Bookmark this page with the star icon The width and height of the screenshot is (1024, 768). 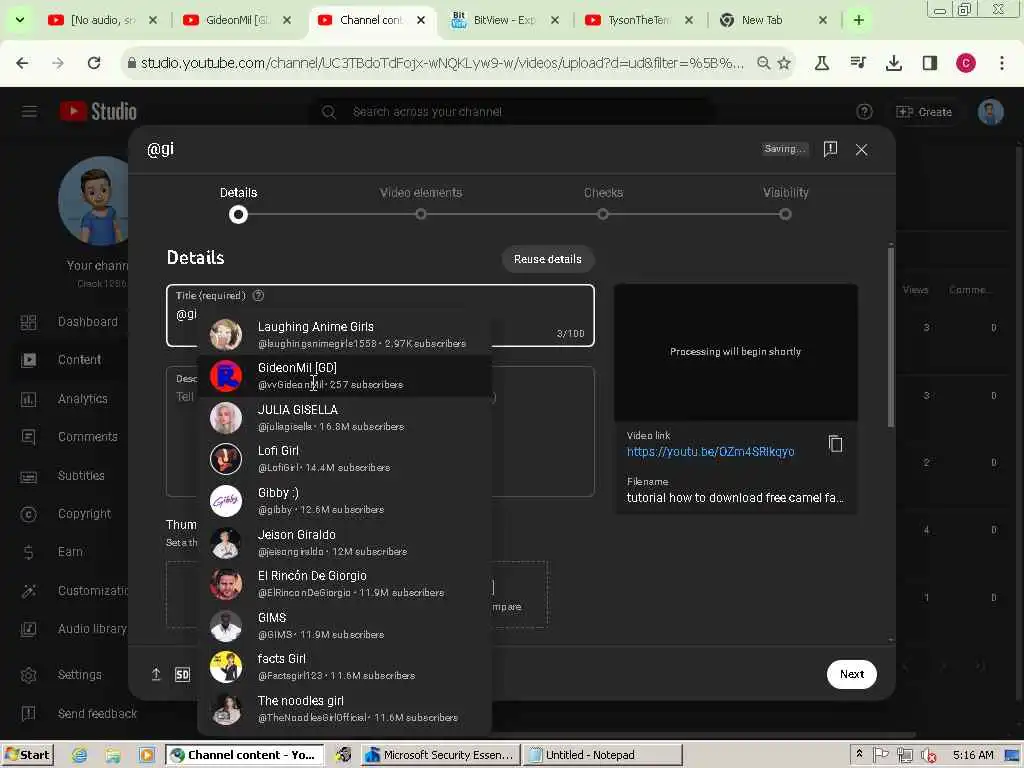[x=784, y=63]
